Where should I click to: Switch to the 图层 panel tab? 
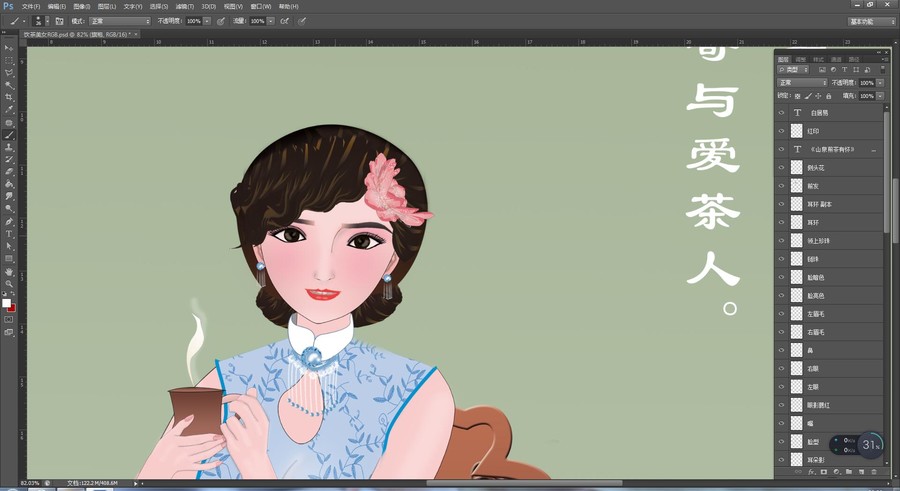point(783,59)
